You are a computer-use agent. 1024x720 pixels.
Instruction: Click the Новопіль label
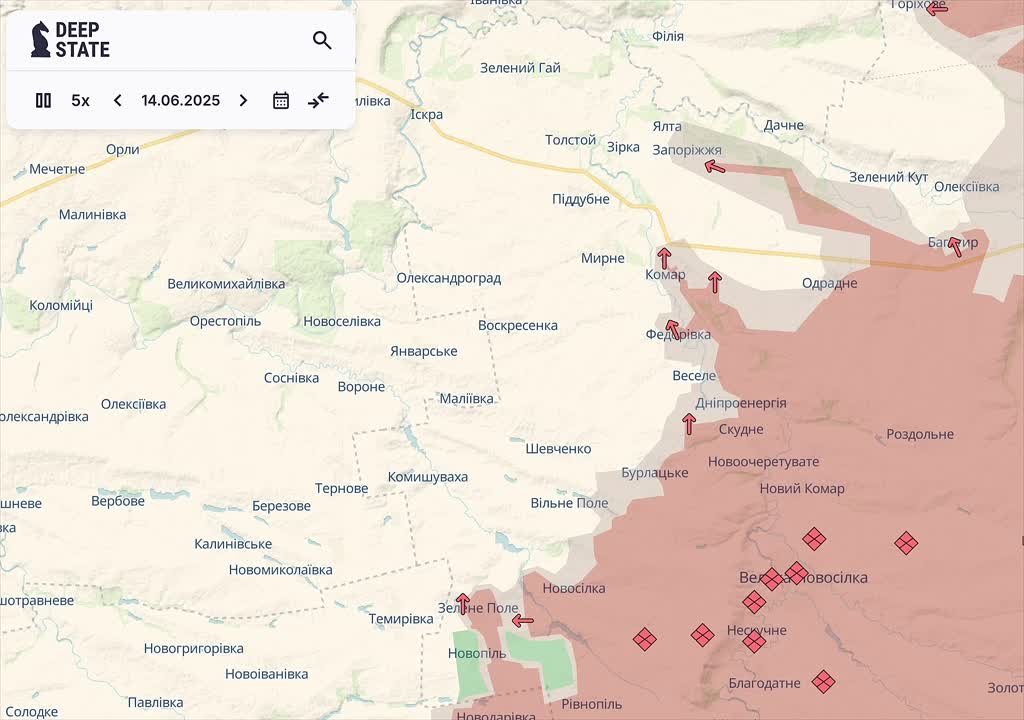point(477,653)
